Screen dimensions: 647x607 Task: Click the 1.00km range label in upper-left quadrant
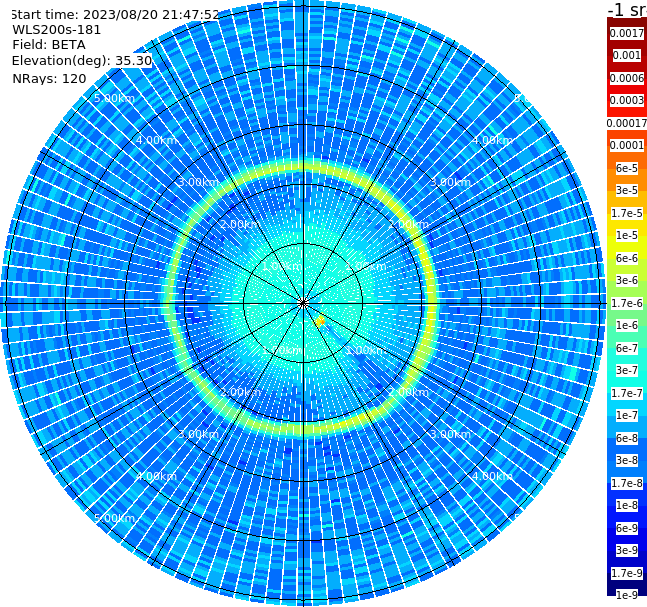tap(283, 267)
